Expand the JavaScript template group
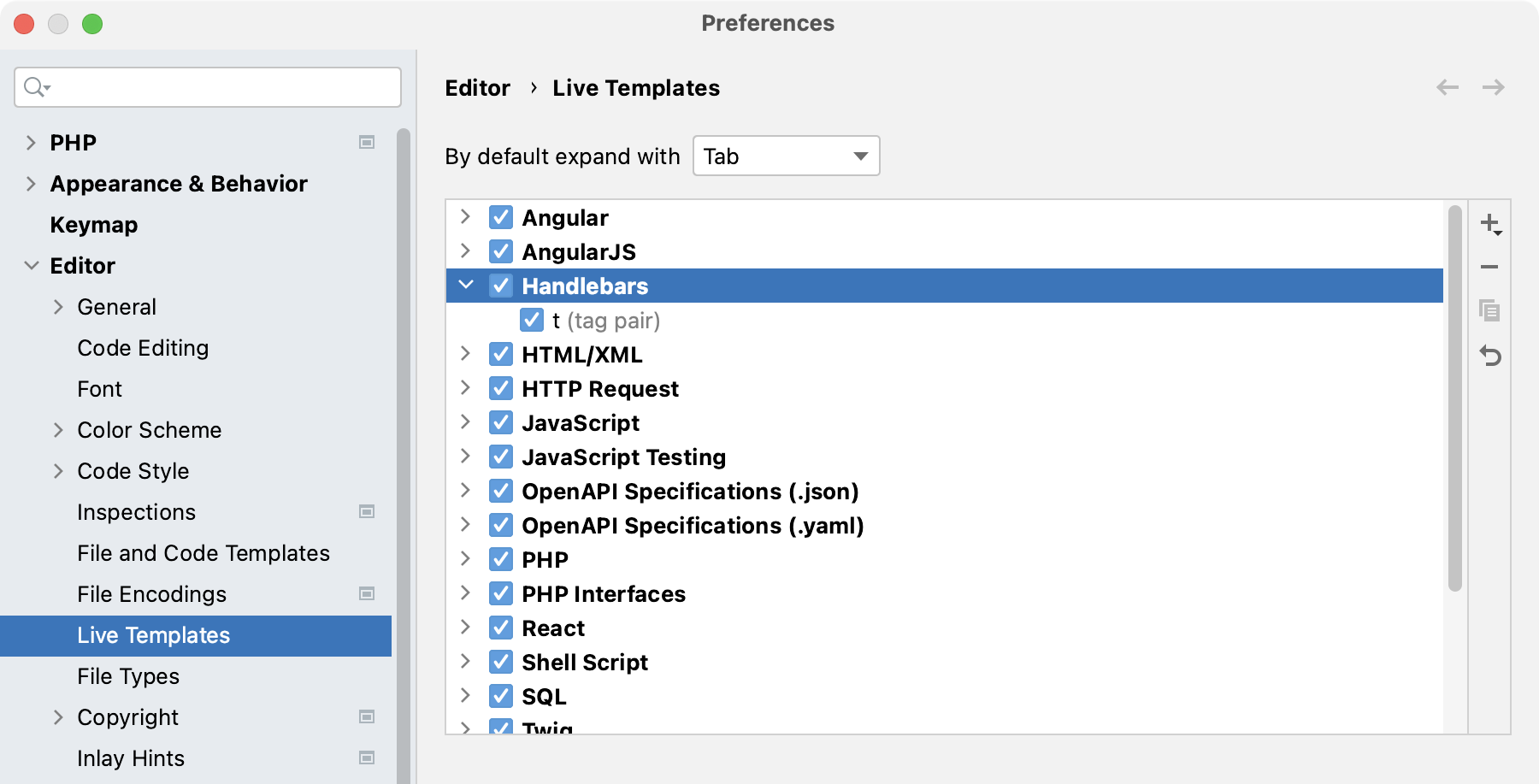 465,422
